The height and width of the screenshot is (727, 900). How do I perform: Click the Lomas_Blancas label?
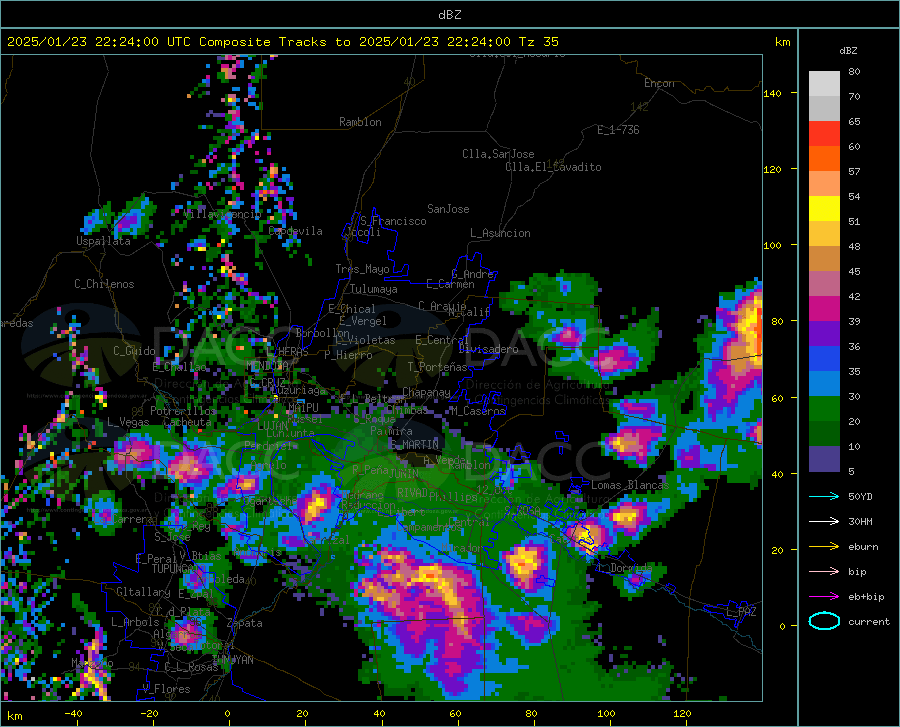pyautogui.click(x=630, y=485)
